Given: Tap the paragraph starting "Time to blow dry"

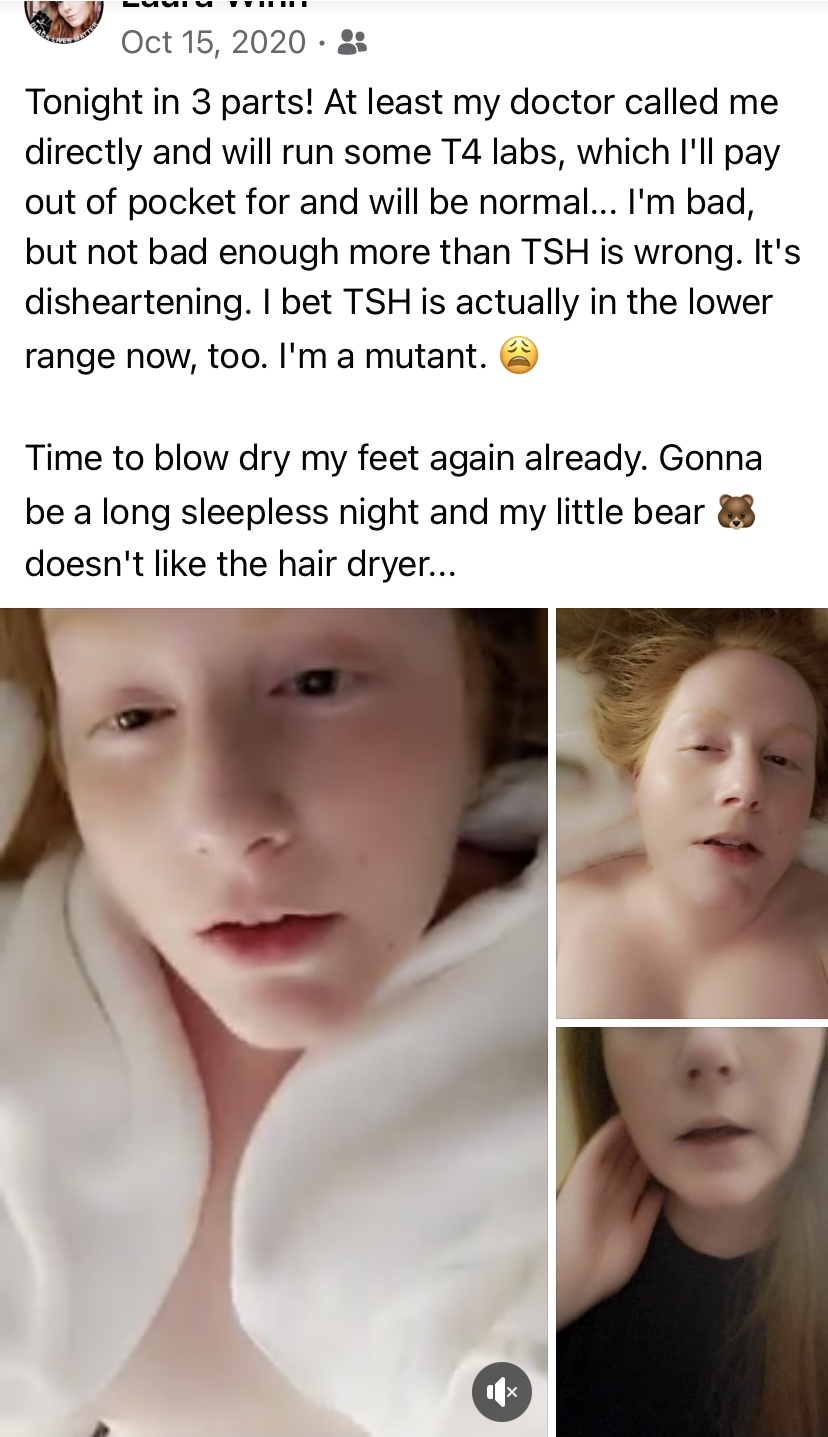Looking at the screenshot, I should tap(393, 511).
